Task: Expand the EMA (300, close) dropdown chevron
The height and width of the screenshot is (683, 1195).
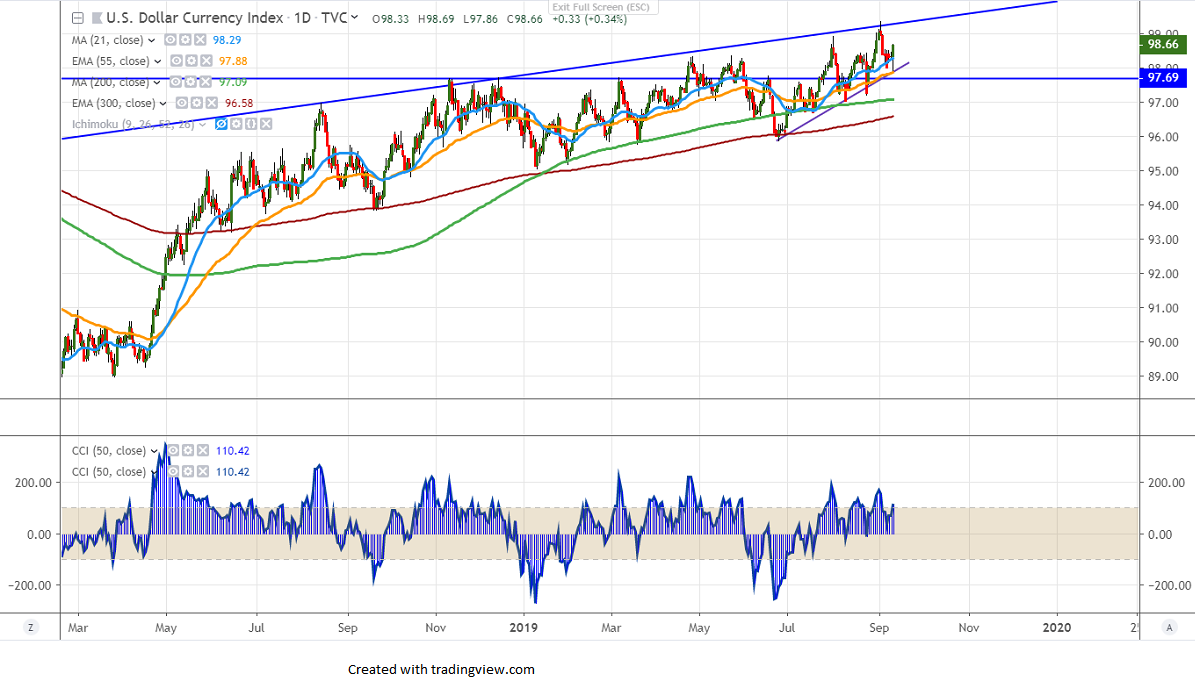Action: click(x=164, y=104)
